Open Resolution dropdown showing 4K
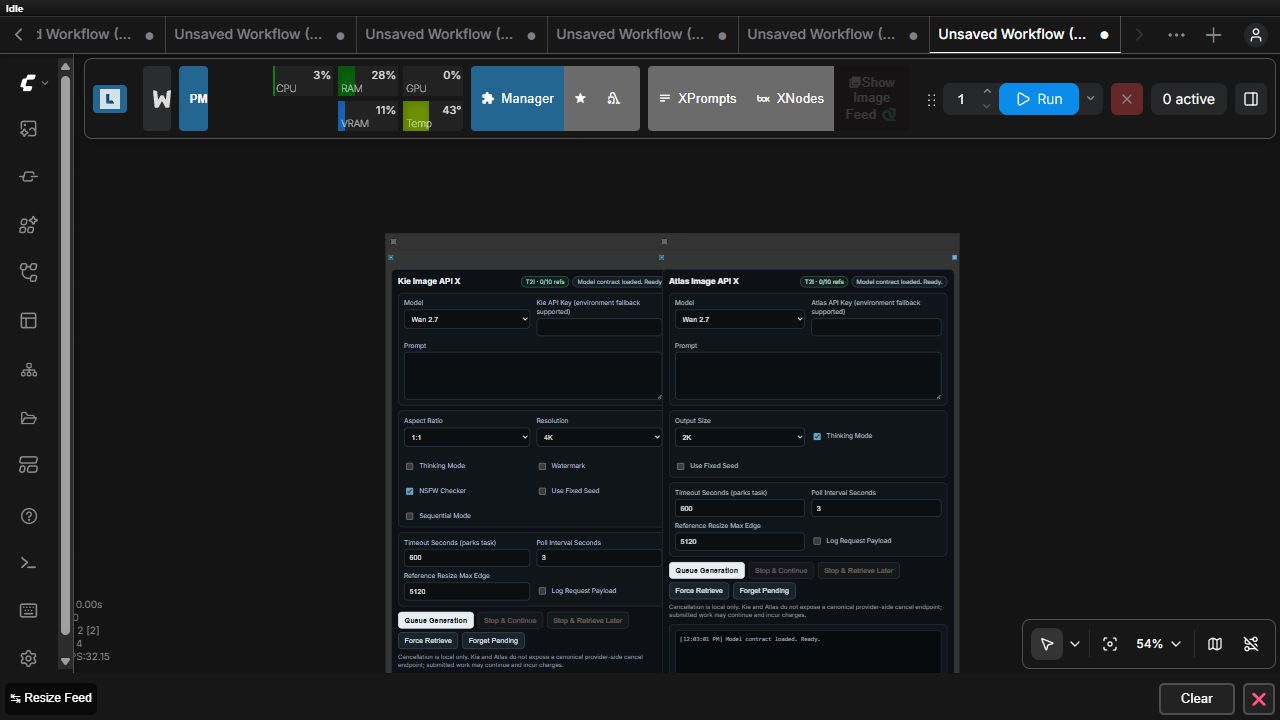Viewport: 1280px width, 720px height. tap(599, 438)
